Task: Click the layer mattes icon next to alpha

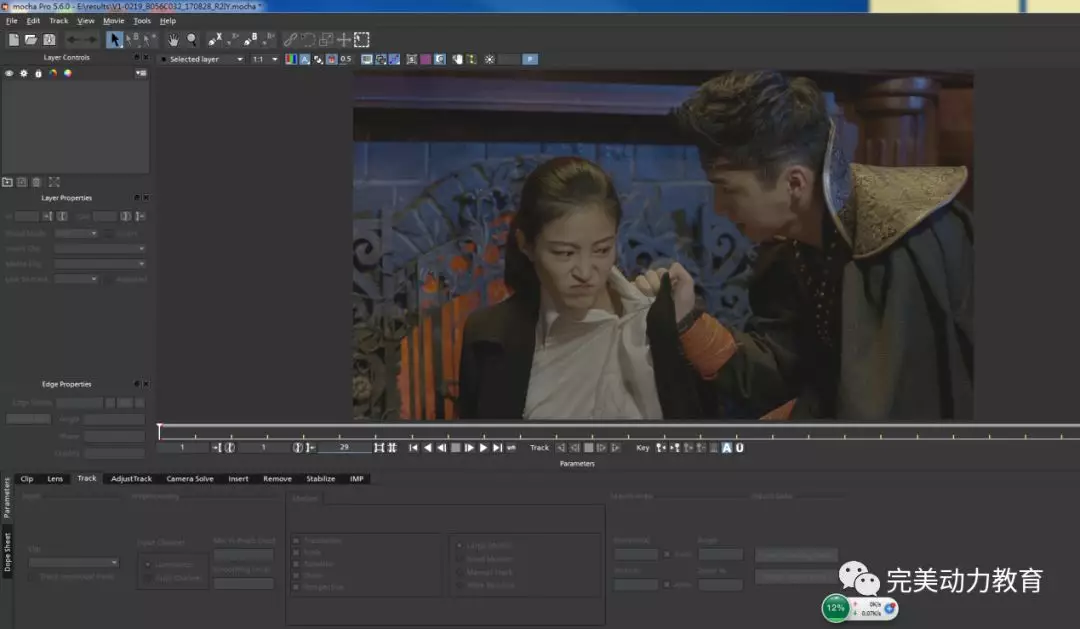Action: point(318,59)
